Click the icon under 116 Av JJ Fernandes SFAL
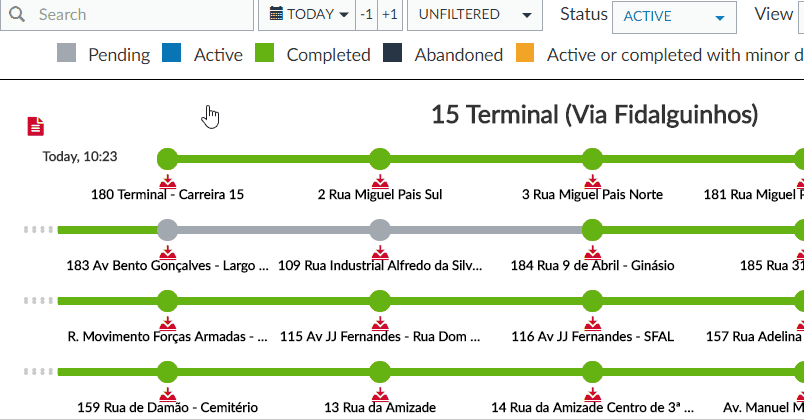Viewport: 804px width, 420px height. point(592,323)
